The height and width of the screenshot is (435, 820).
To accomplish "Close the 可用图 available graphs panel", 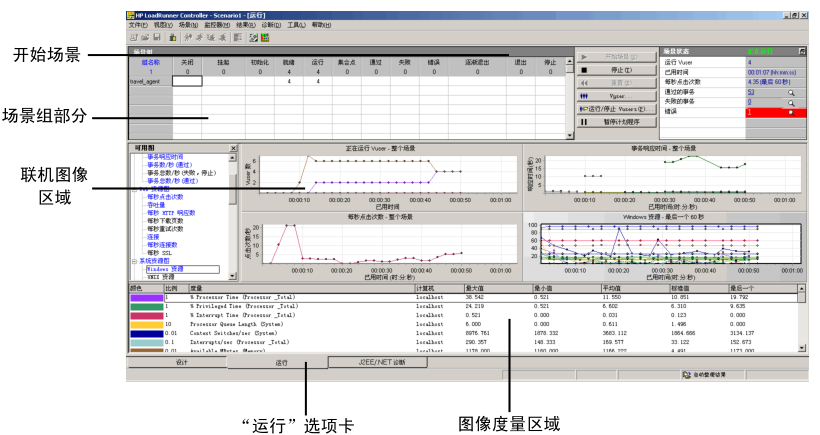I will pyautogui.click(x=233, y=148).
